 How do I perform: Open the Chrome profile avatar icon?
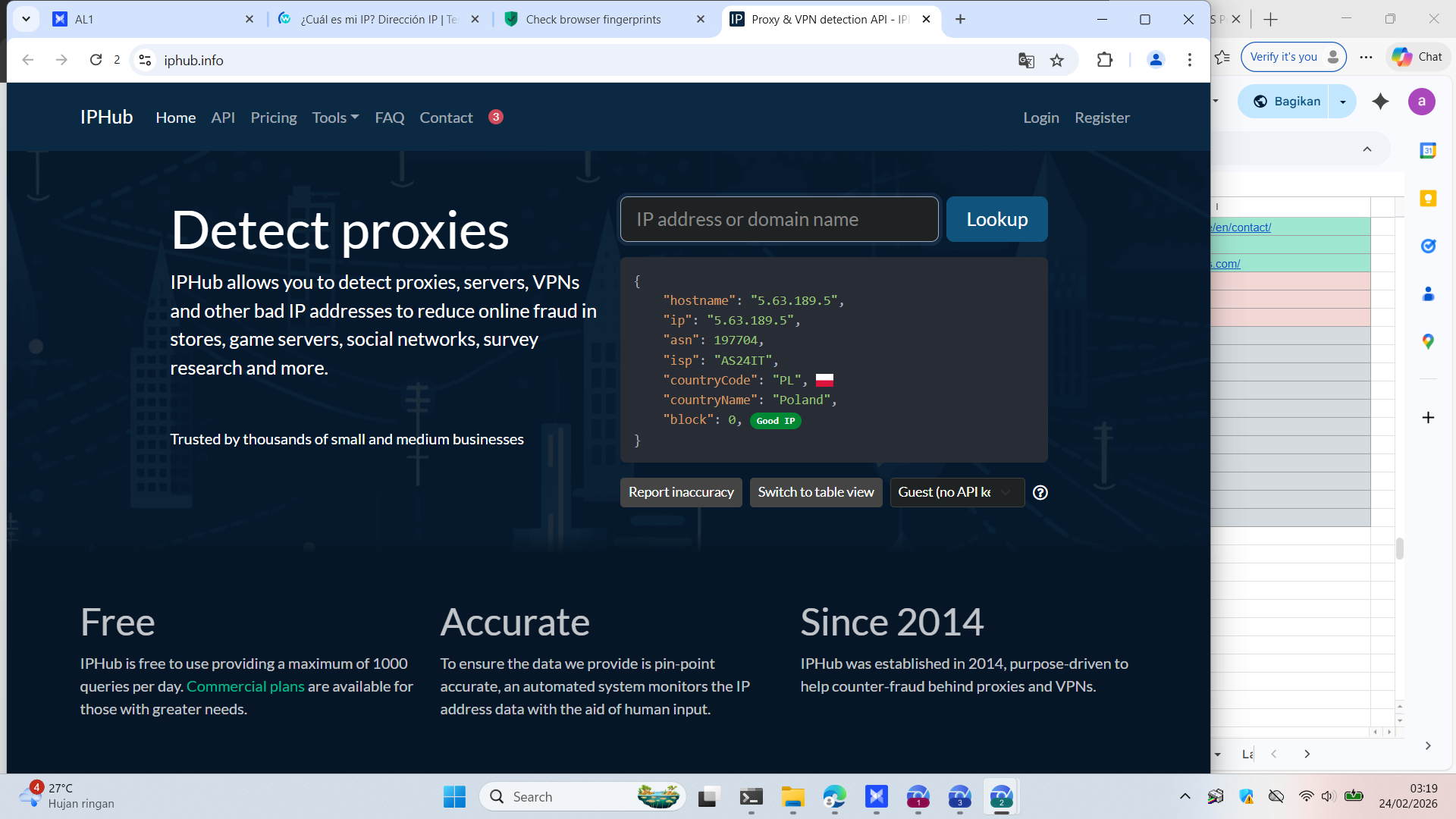pos(1156,60)
